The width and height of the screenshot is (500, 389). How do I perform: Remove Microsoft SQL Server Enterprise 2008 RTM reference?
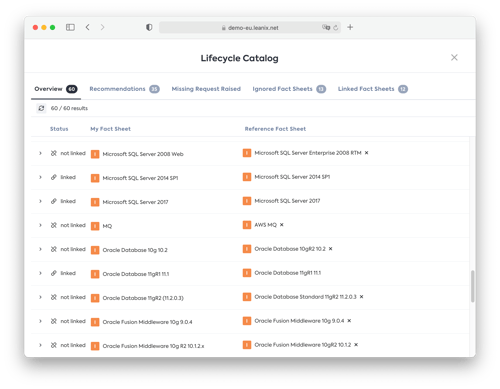coord(366,153)
